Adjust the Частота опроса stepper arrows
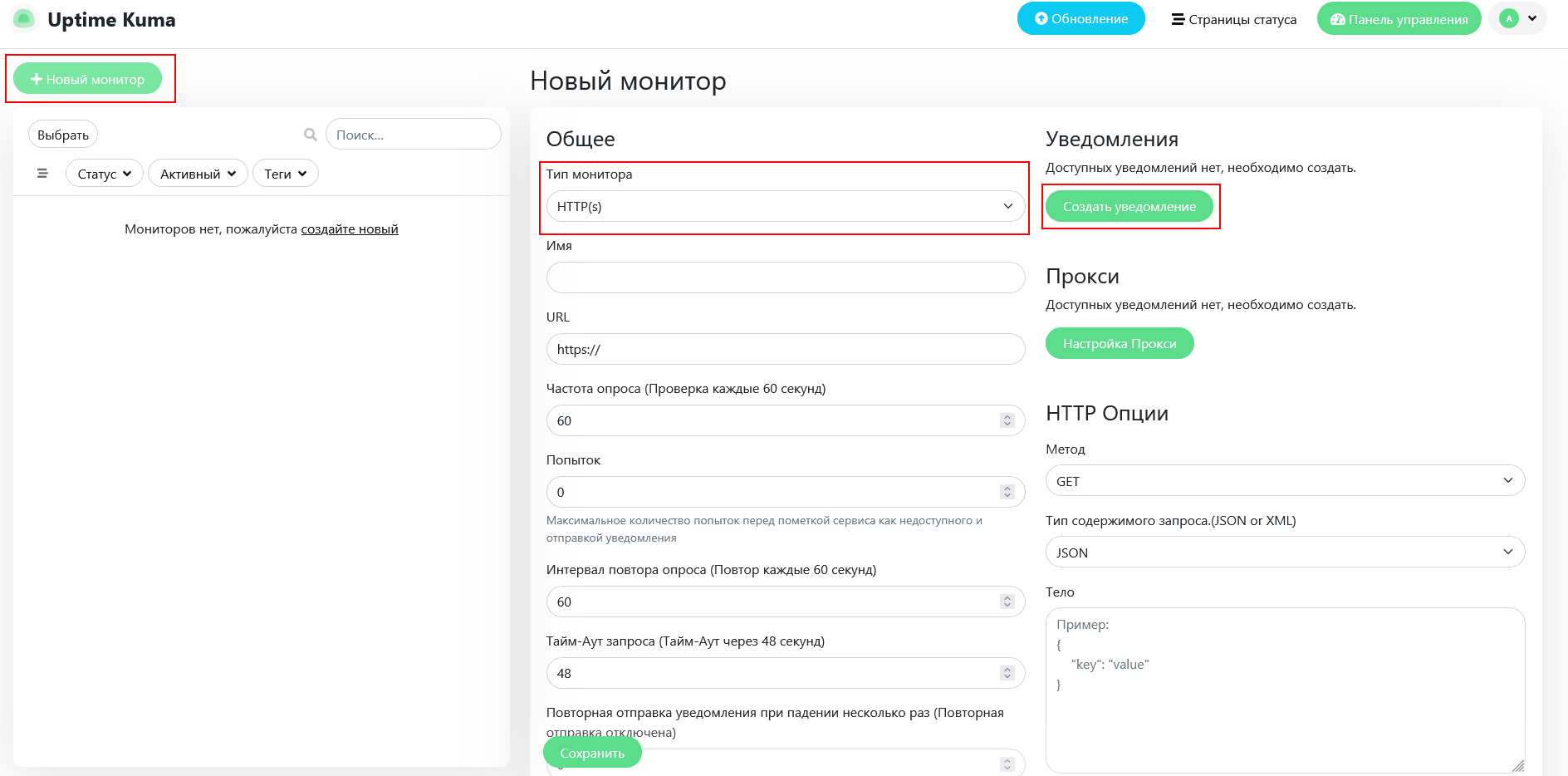1568x776 pixels. coord(1007,420)
